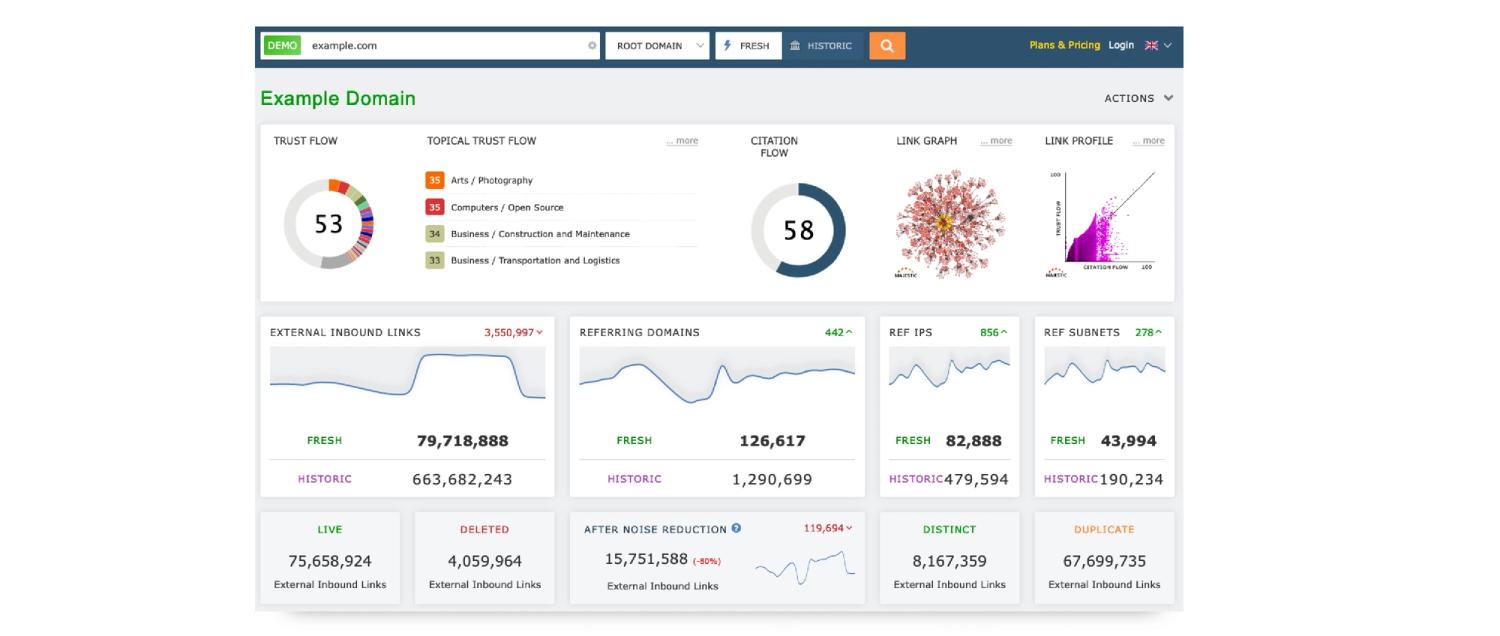Expand the Actions menu
1500x636 pixels.
click(1139, 98)
